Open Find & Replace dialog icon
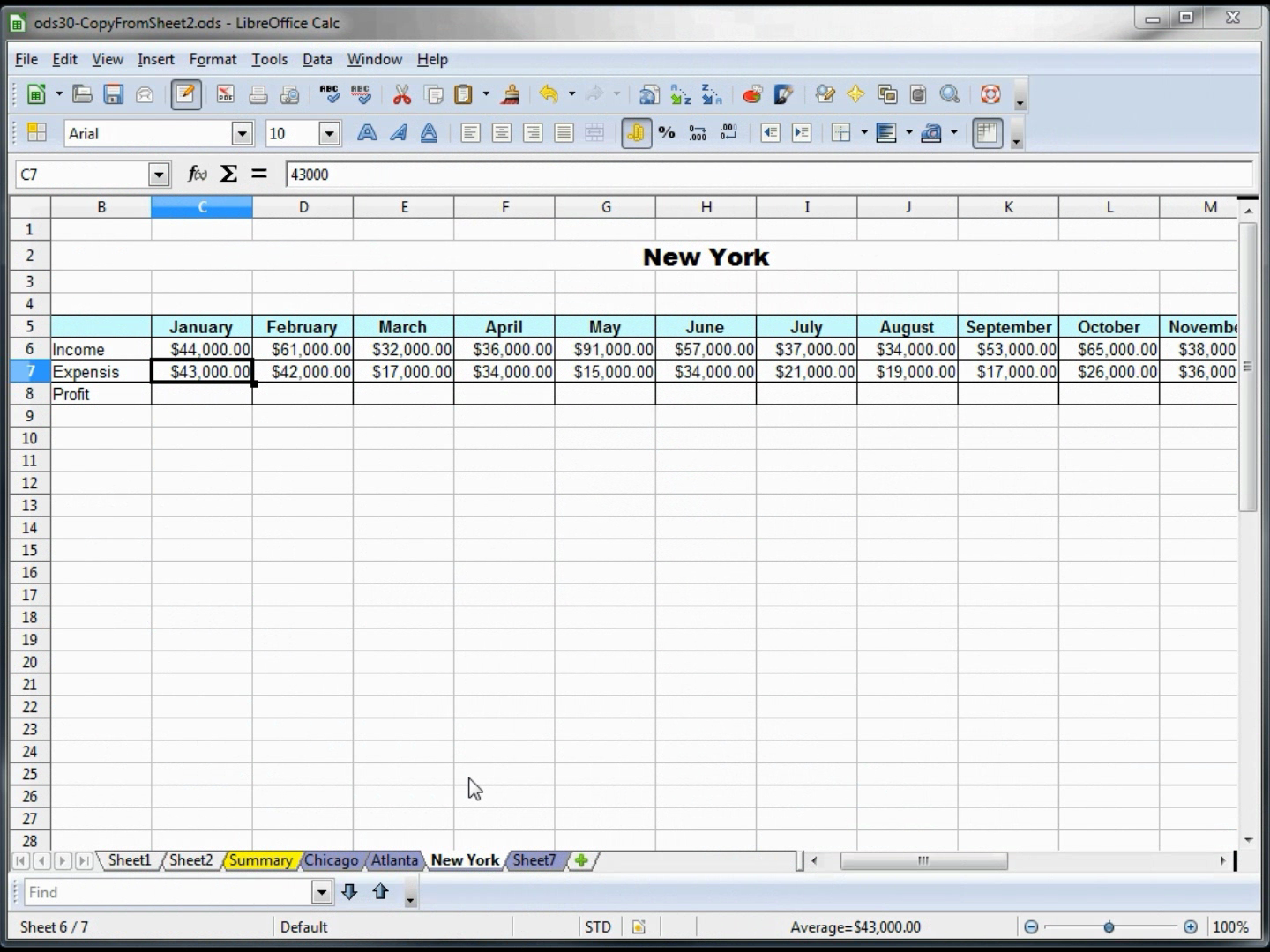The image size is (1270, 952). pyautogui.click(x=825, y=94)
